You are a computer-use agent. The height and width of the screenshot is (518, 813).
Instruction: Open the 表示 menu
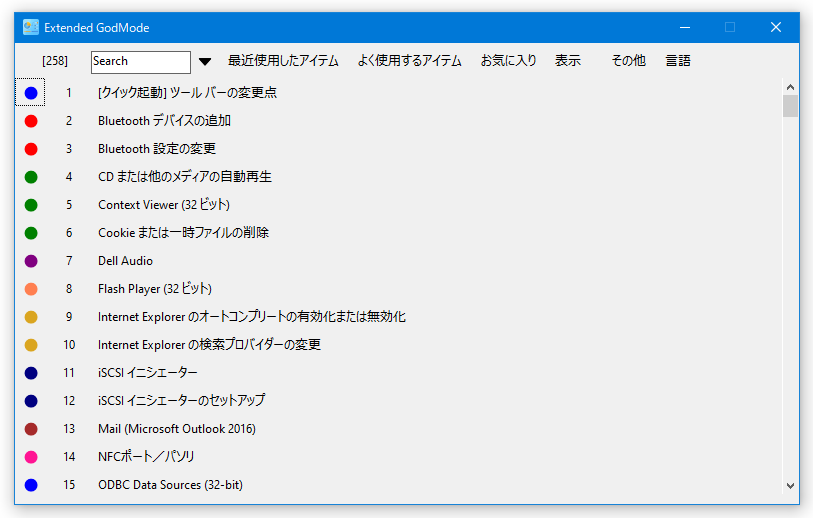[568, 61]
